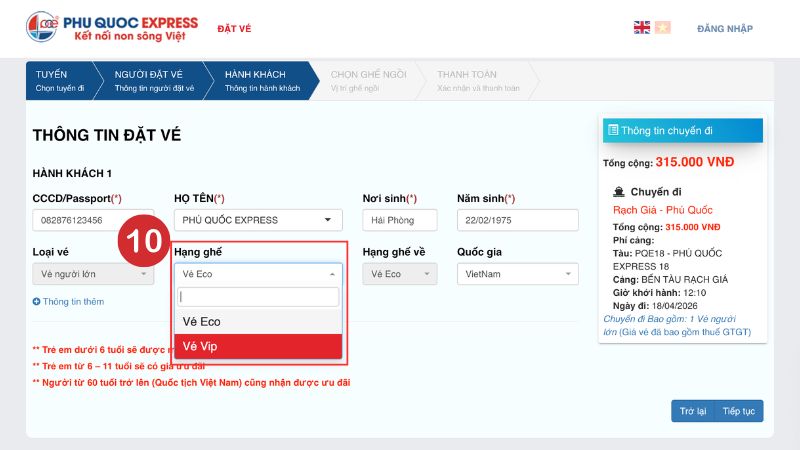
Task: Go to the TUYẾN step tab
Action: pos(60,81)
